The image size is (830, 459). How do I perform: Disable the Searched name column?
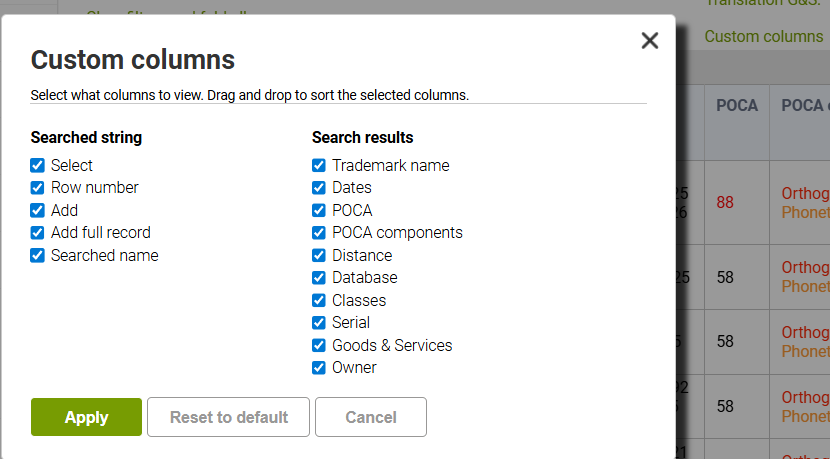pyautogui.click(x=38, y=256)
